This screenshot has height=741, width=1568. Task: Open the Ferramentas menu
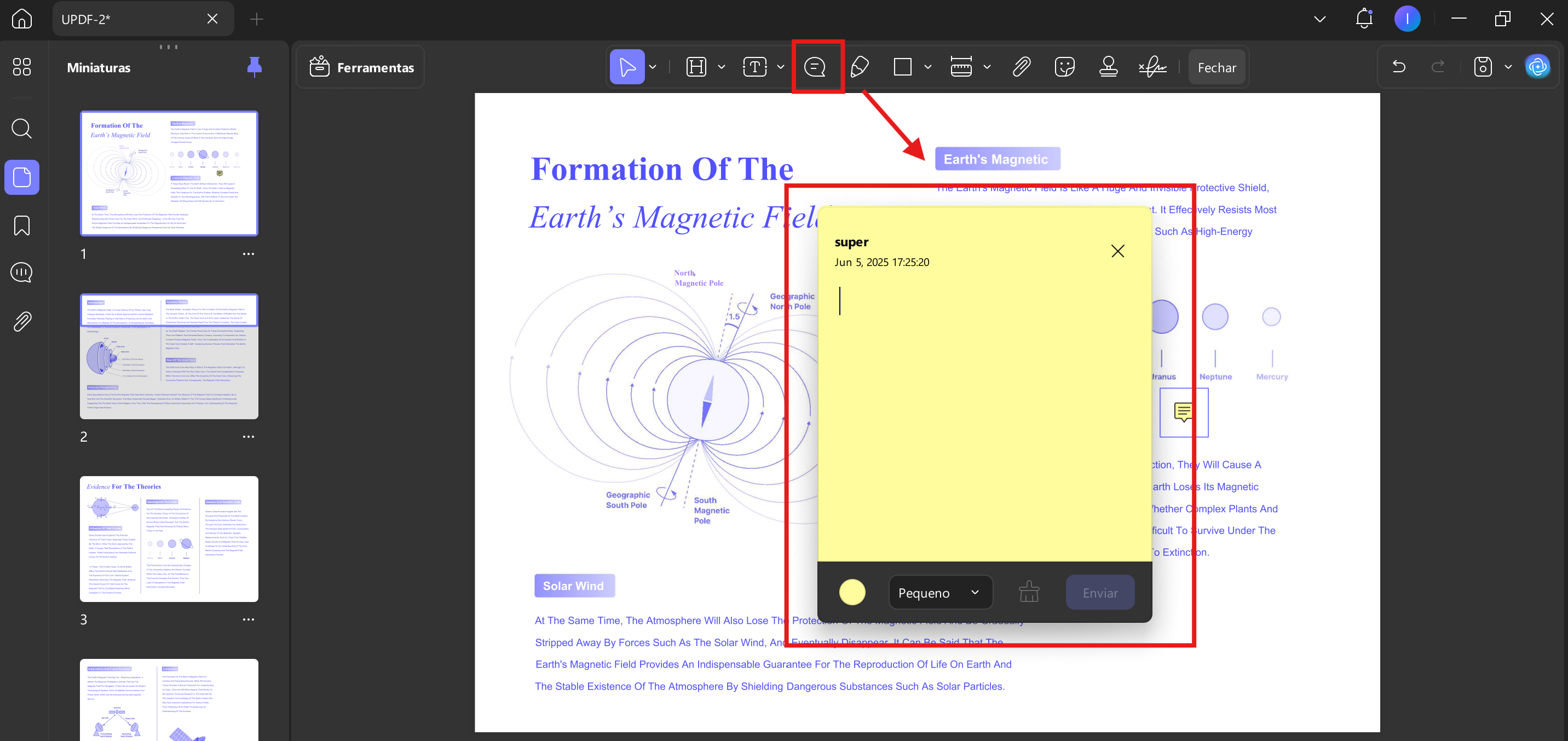click(361, 67)
